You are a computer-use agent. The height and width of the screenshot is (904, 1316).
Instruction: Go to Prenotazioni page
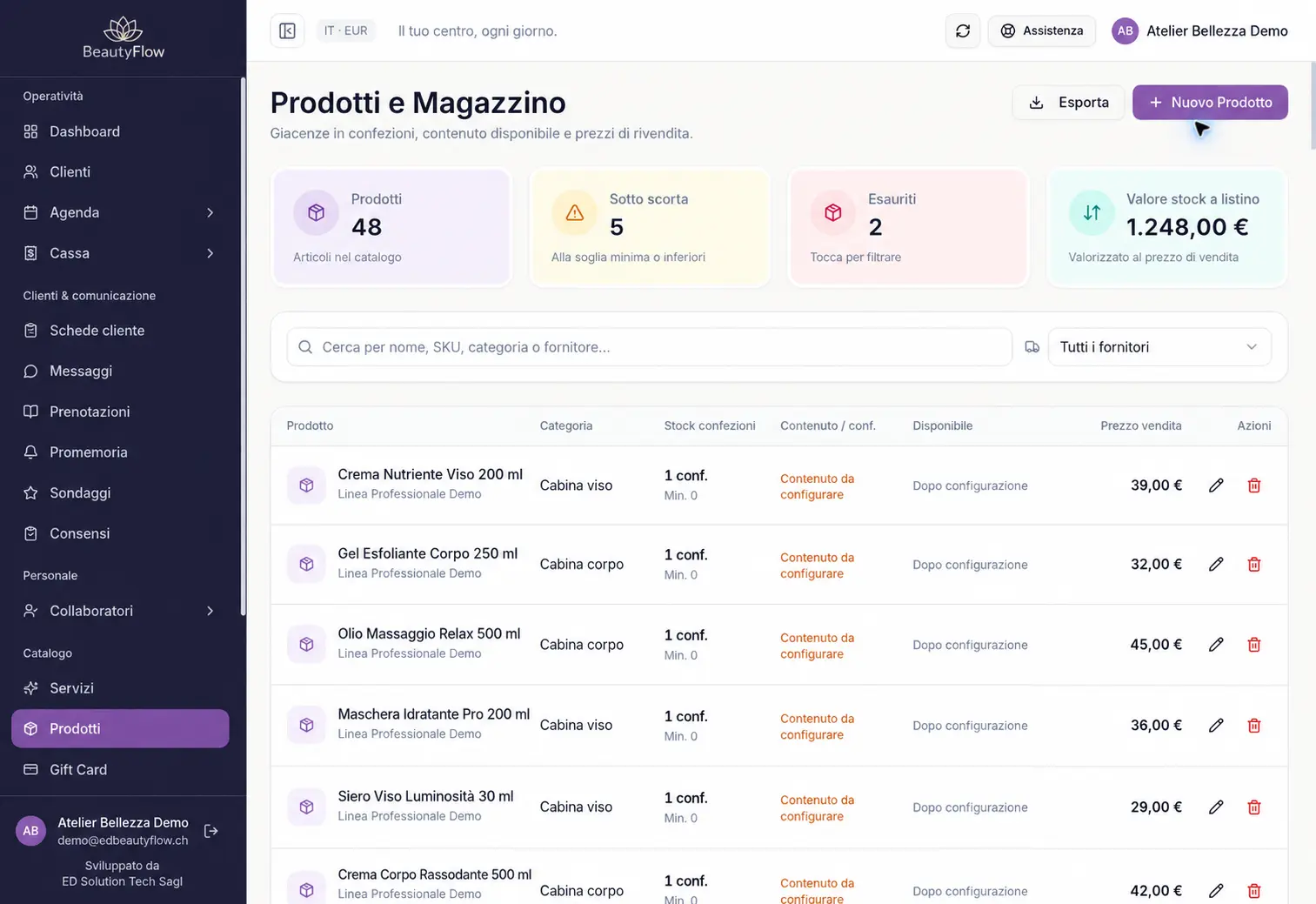click(120, 412)
